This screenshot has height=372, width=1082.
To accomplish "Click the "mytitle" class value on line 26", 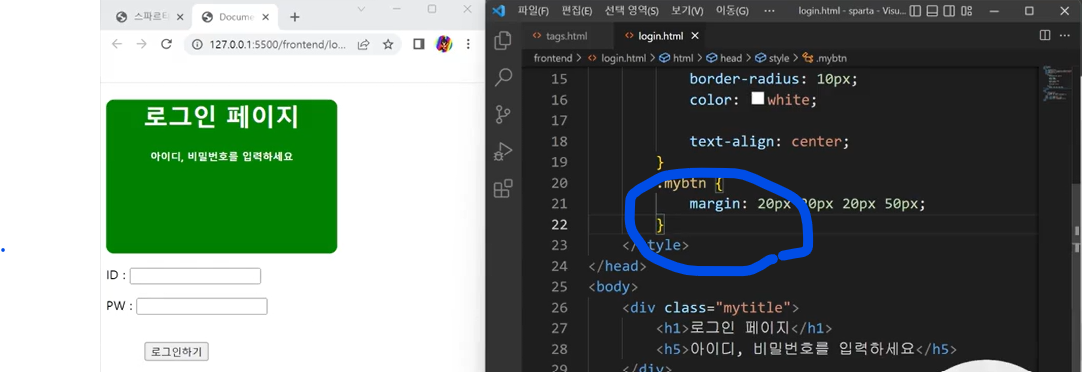I will (x=754, y=307).
